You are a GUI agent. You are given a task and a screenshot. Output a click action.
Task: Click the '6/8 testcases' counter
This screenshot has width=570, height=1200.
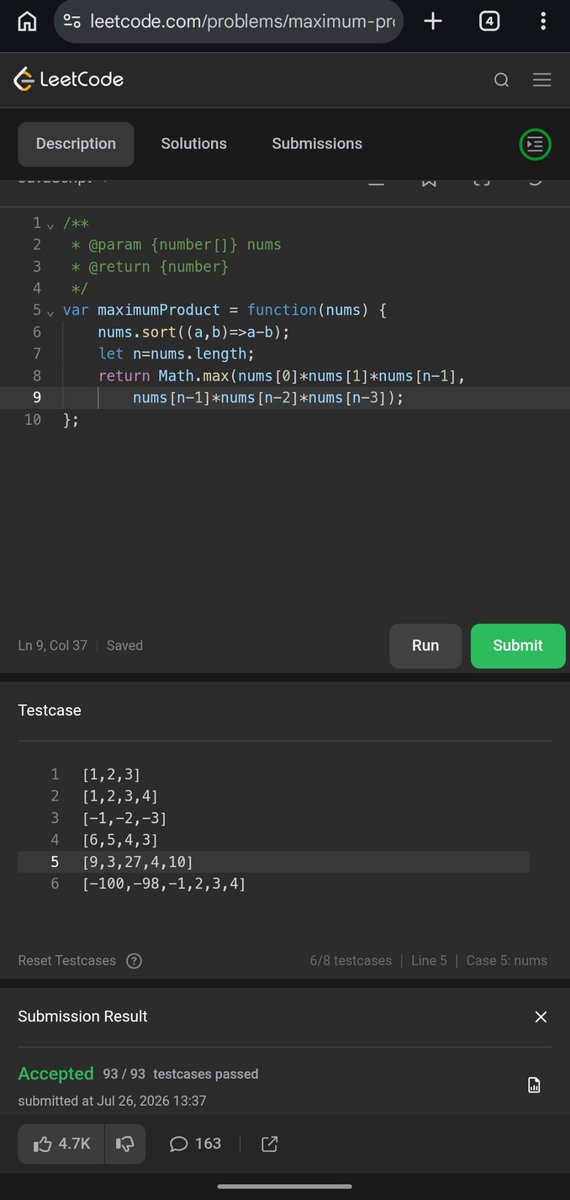pos(351,961)
